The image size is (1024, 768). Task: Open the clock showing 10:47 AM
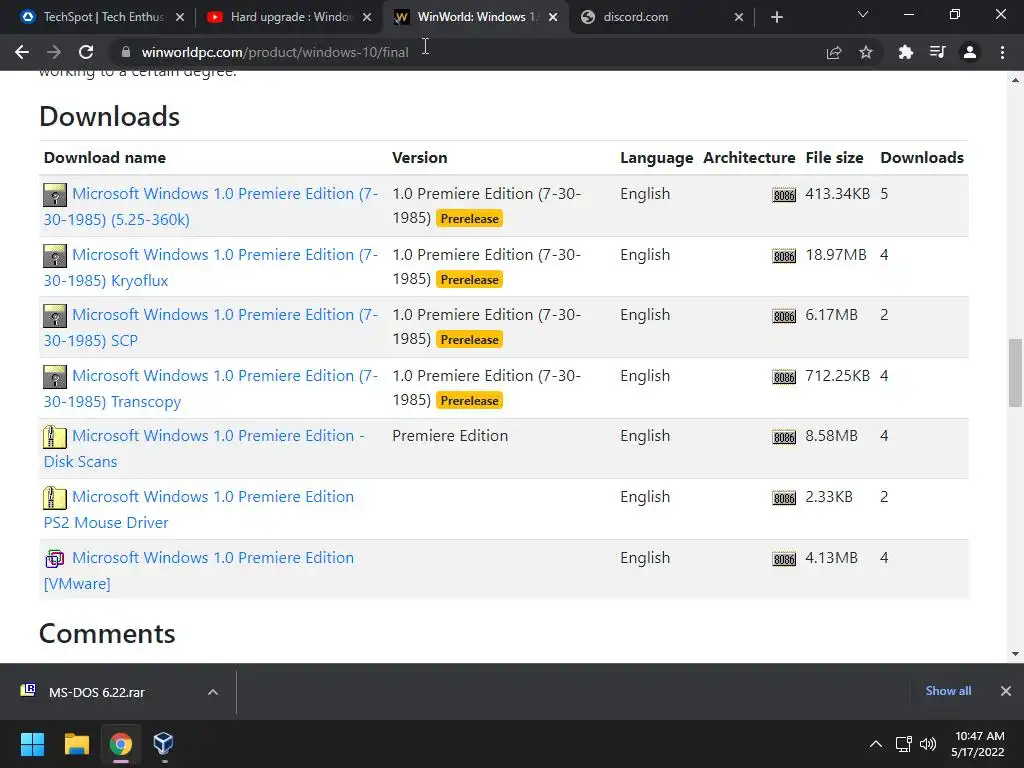(x=979, y=744)
